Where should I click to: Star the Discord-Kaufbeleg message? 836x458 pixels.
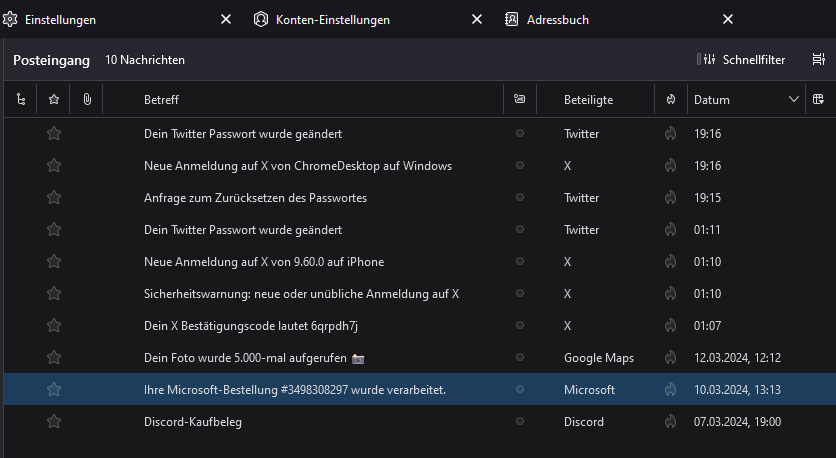coord(54,422)
